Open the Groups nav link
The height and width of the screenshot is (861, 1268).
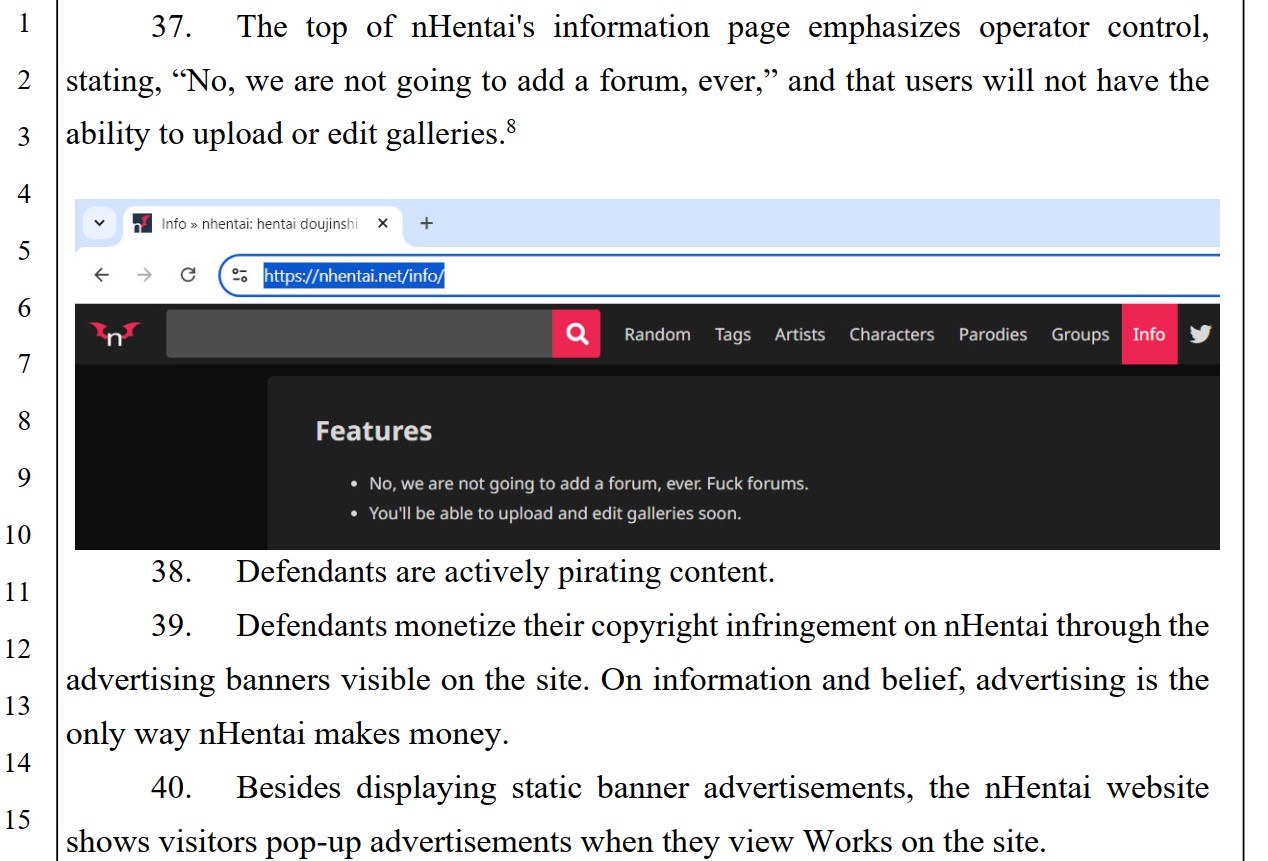(x=1080, y=335)
